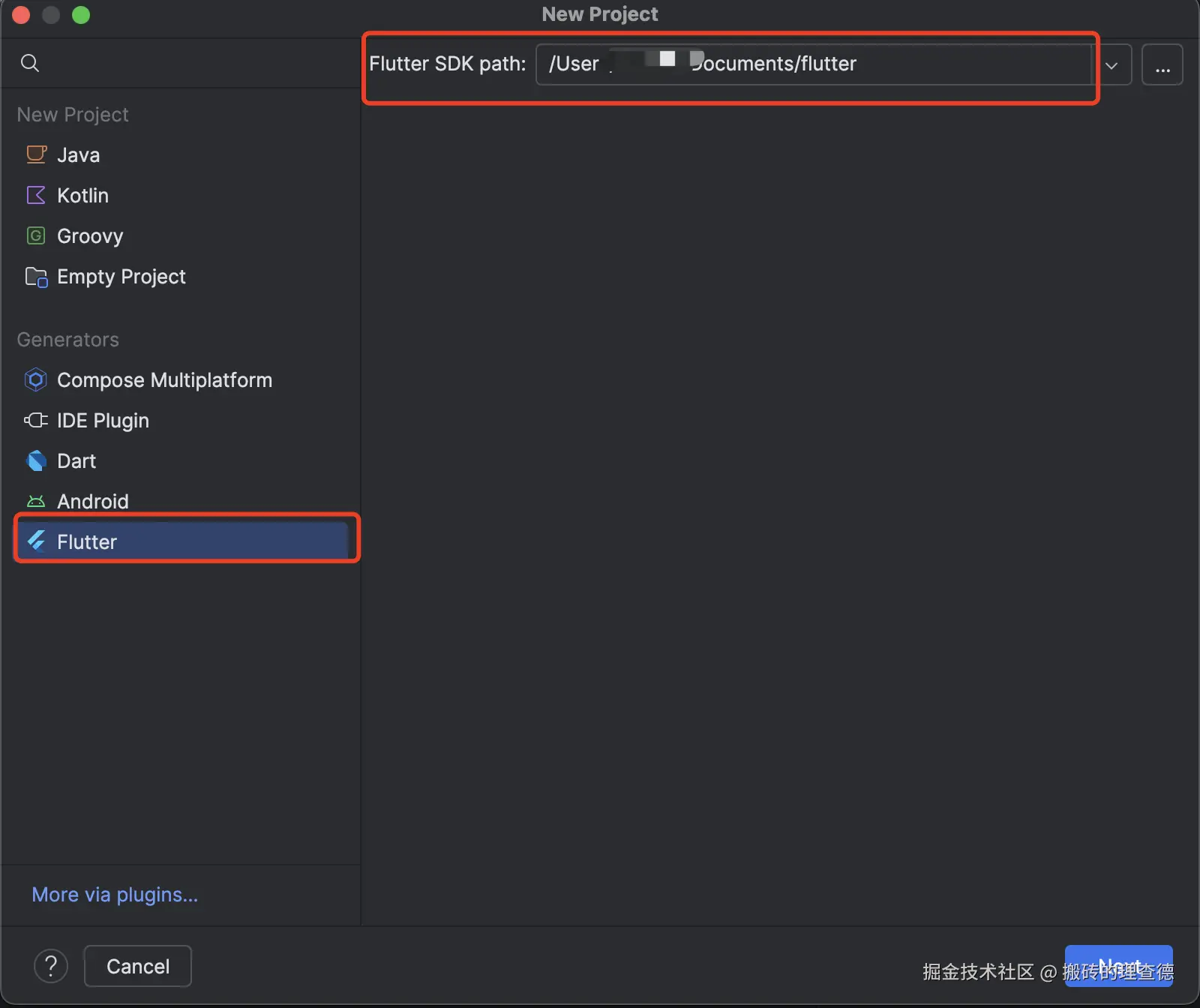Select Java project type
The width and height of the screenshot is (1200, 1008).
pos(180,154)
